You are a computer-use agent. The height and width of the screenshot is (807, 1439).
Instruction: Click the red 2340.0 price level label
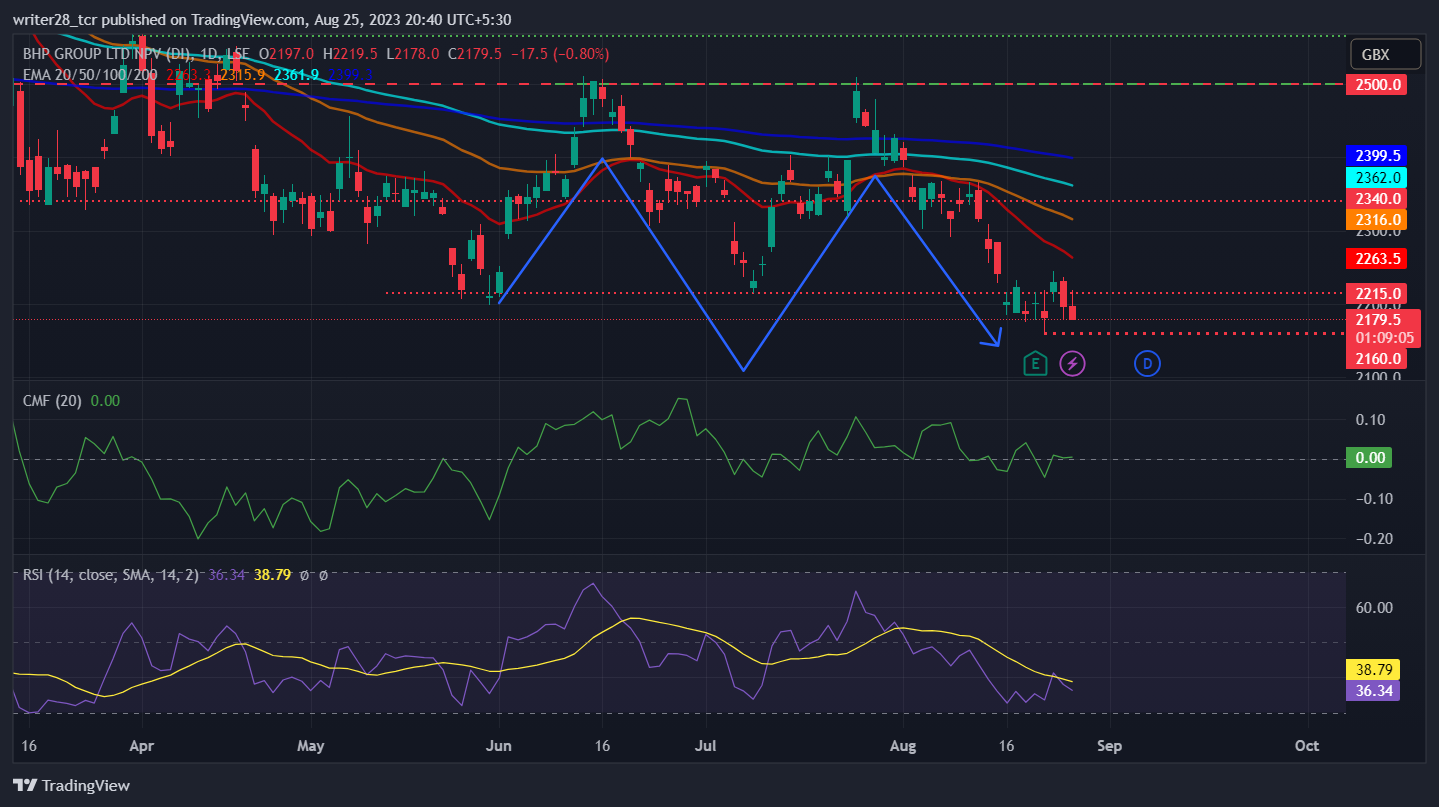click(x=1377, y=199)
